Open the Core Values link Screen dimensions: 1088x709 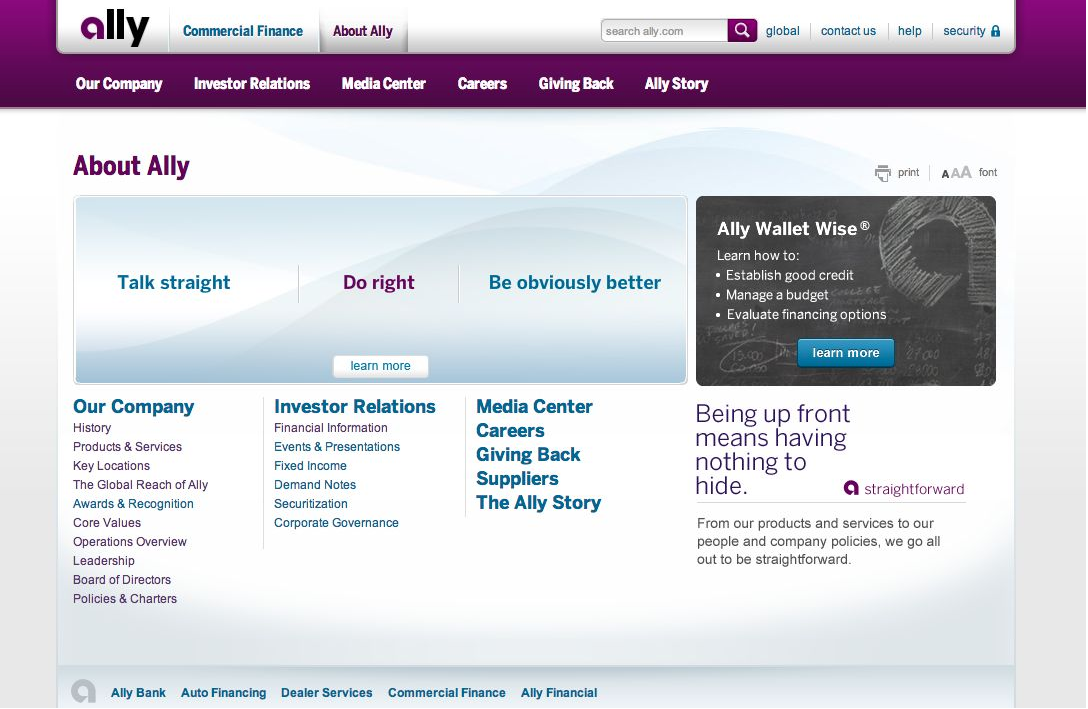pyautogui.click(x=107, y=522)
